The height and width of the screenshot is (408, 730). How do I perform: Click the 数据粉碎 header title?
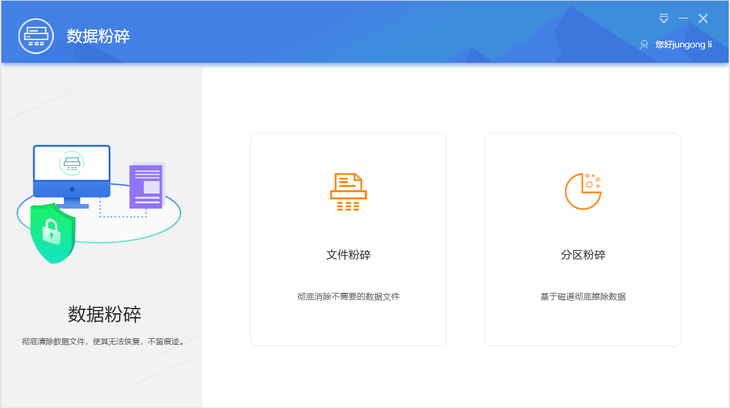pos(98,36)
